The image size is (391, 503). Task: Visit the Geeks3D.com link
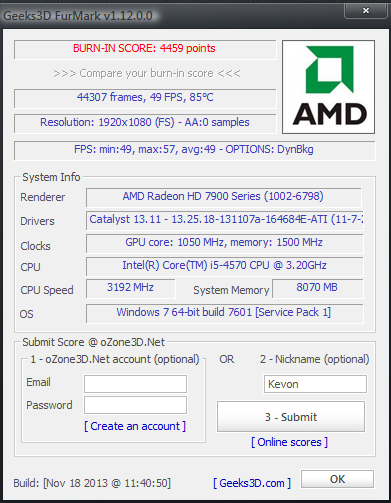click(252, 483)
